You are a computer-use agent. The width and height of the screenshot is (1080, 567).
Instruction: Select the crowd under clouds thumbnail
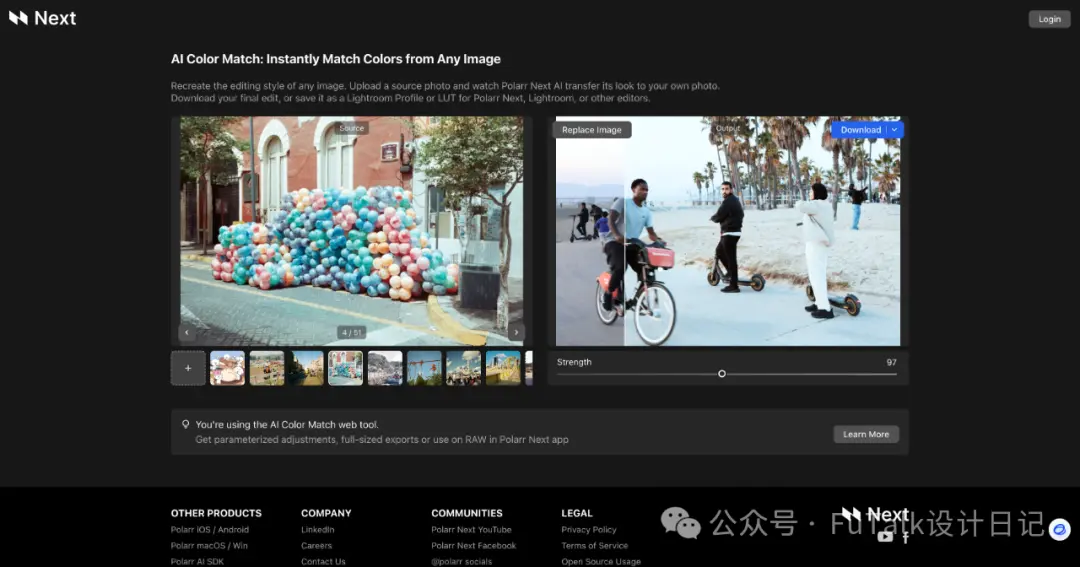point(464,368)
